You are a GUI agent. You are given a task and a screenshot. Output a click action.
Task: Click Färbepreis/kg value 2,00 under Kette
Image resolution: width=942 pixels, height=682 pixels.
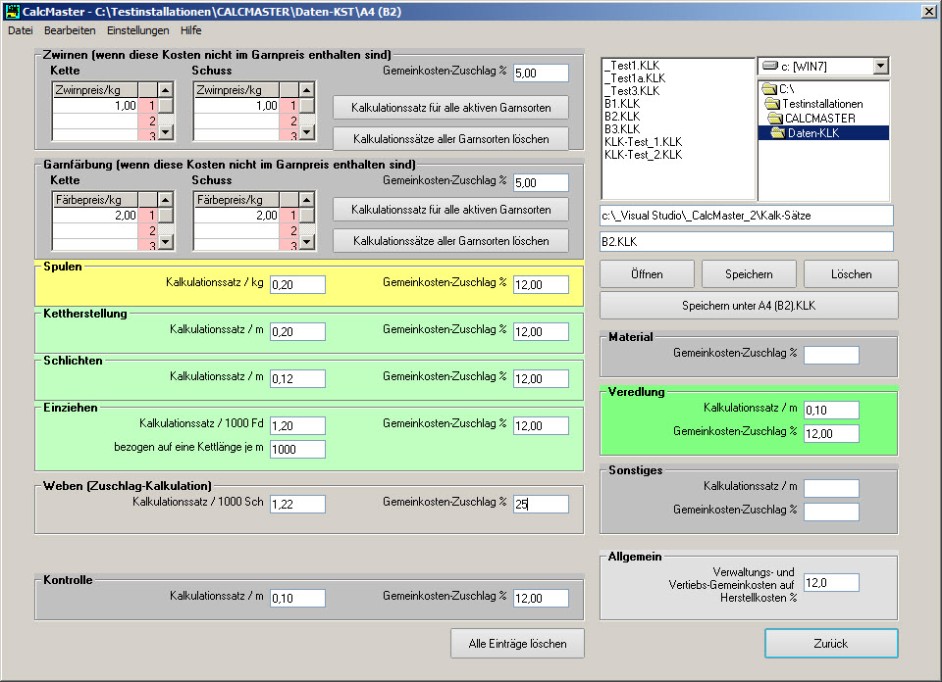pos(96,215)
